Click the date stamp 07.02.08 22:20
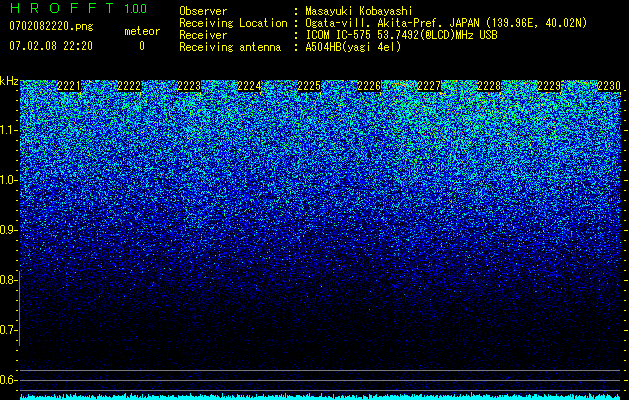The height and width of the screenshot is (400, 629). pos(51,46)
